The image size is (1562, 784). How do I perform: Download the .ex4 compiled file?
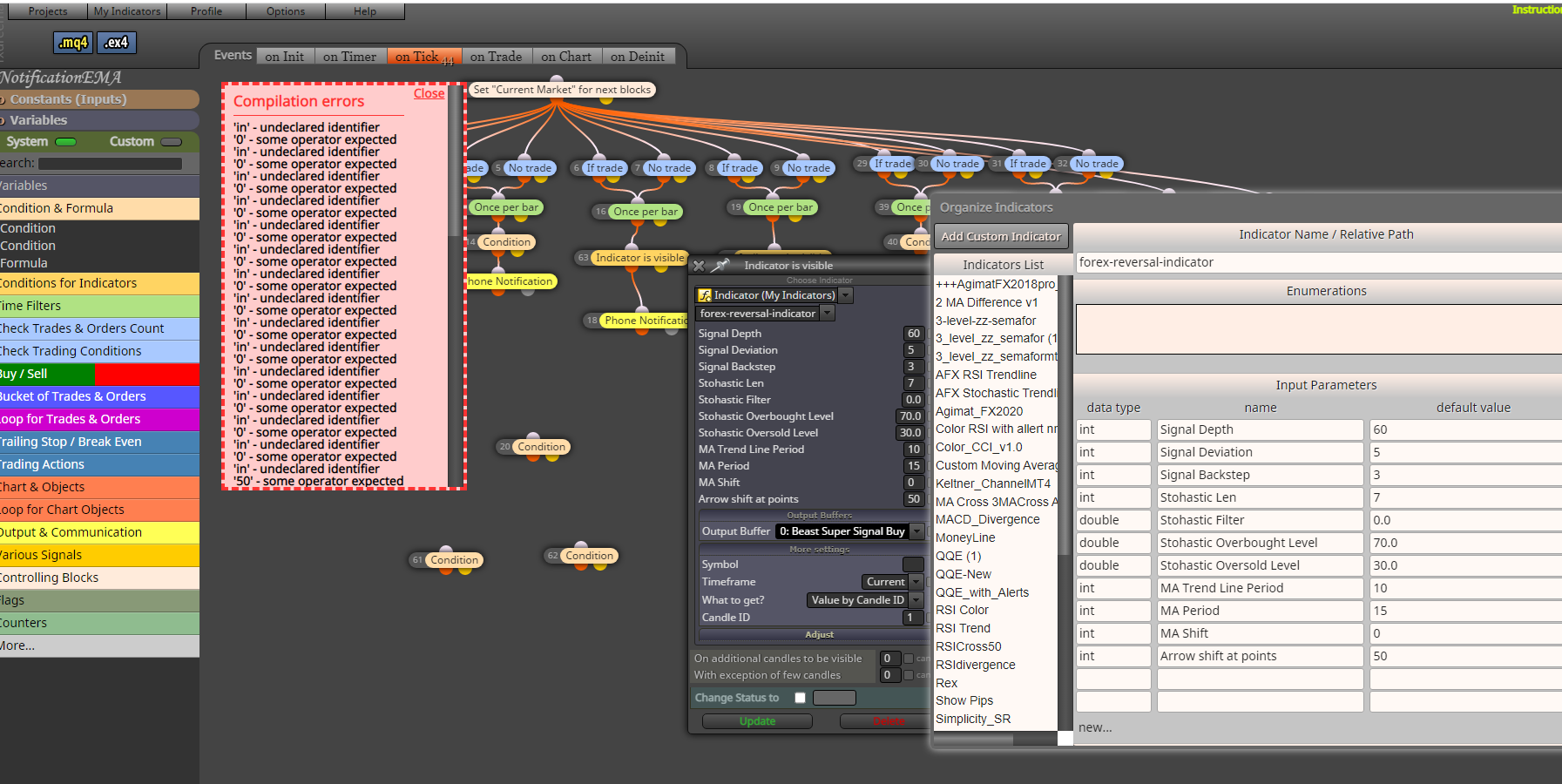coord(117,42)
